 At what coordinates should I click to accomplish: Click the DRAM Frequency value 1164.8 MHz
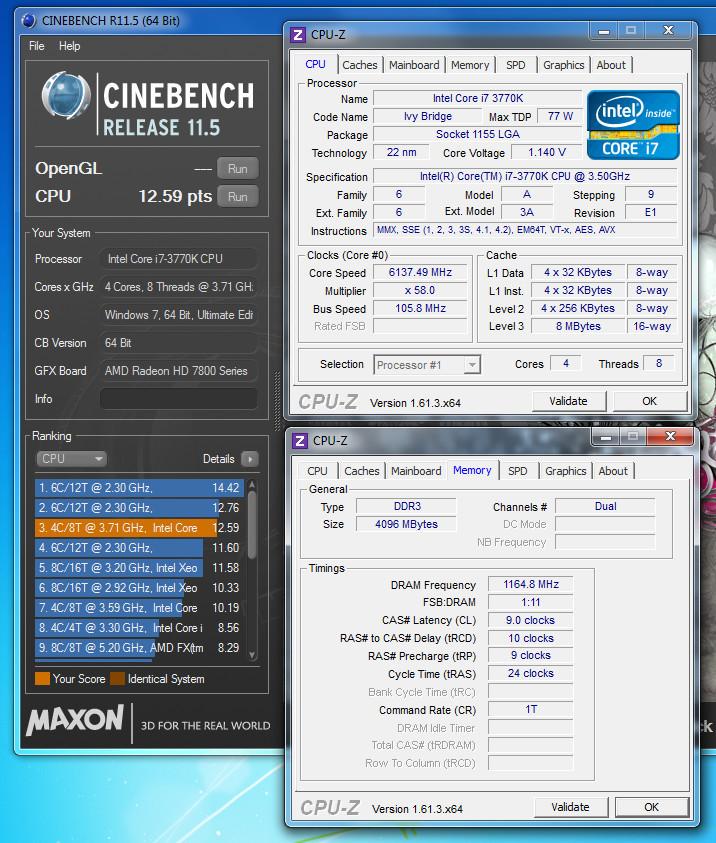pyautogui.click(x=531, y=584)
